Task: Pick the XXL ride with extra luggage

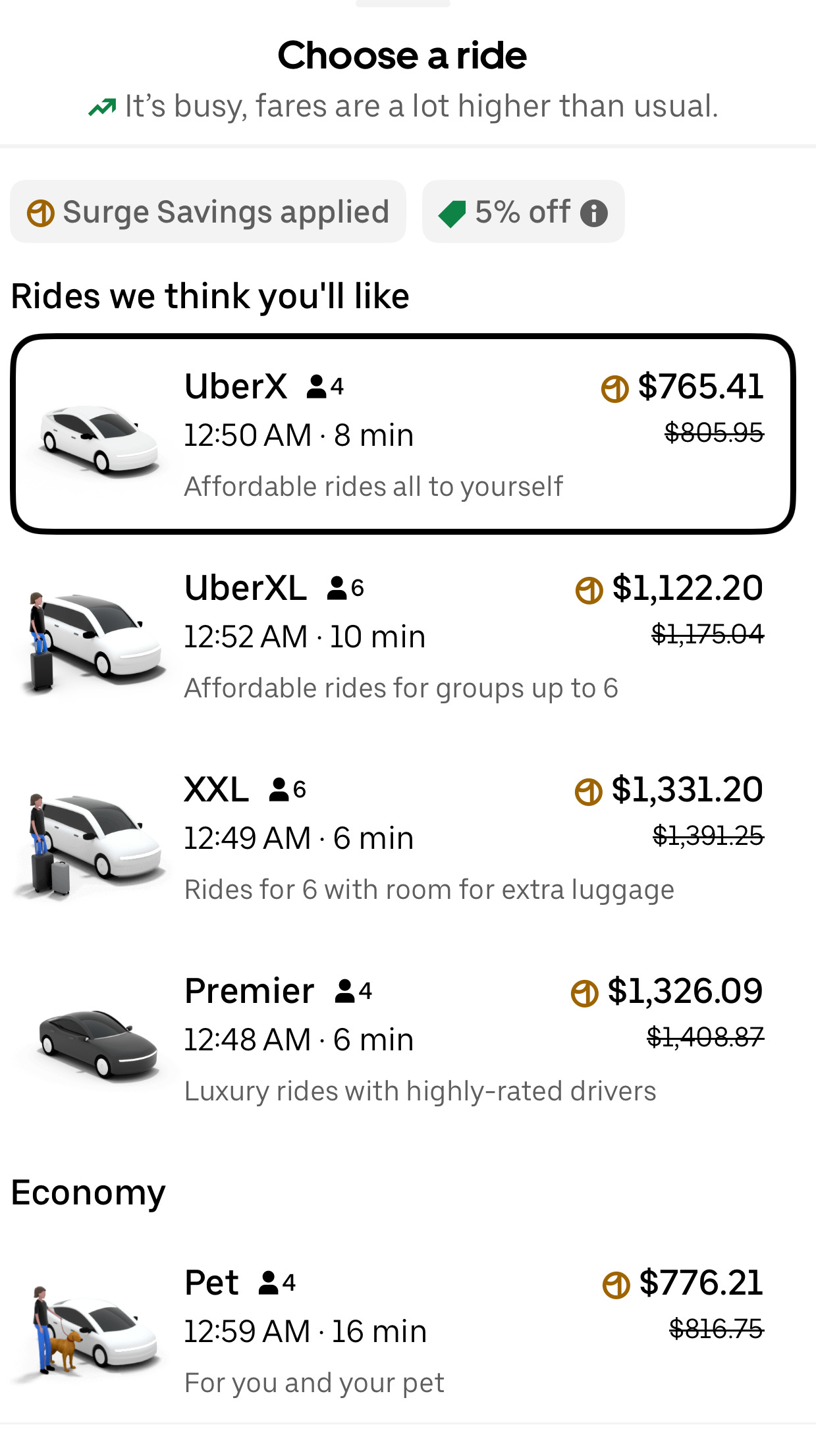Action: point(402,838)
